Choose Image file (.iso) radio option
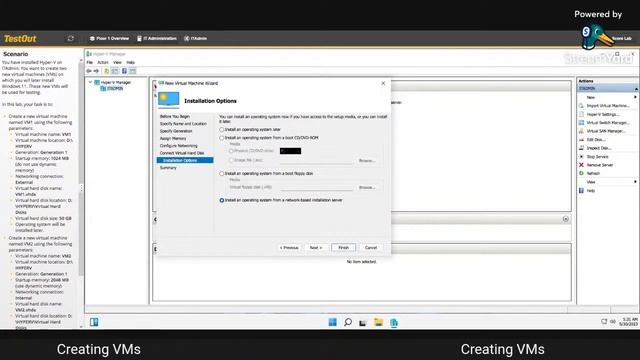The width and height of the screenshot is (640, 360). (x=246, y=160)
